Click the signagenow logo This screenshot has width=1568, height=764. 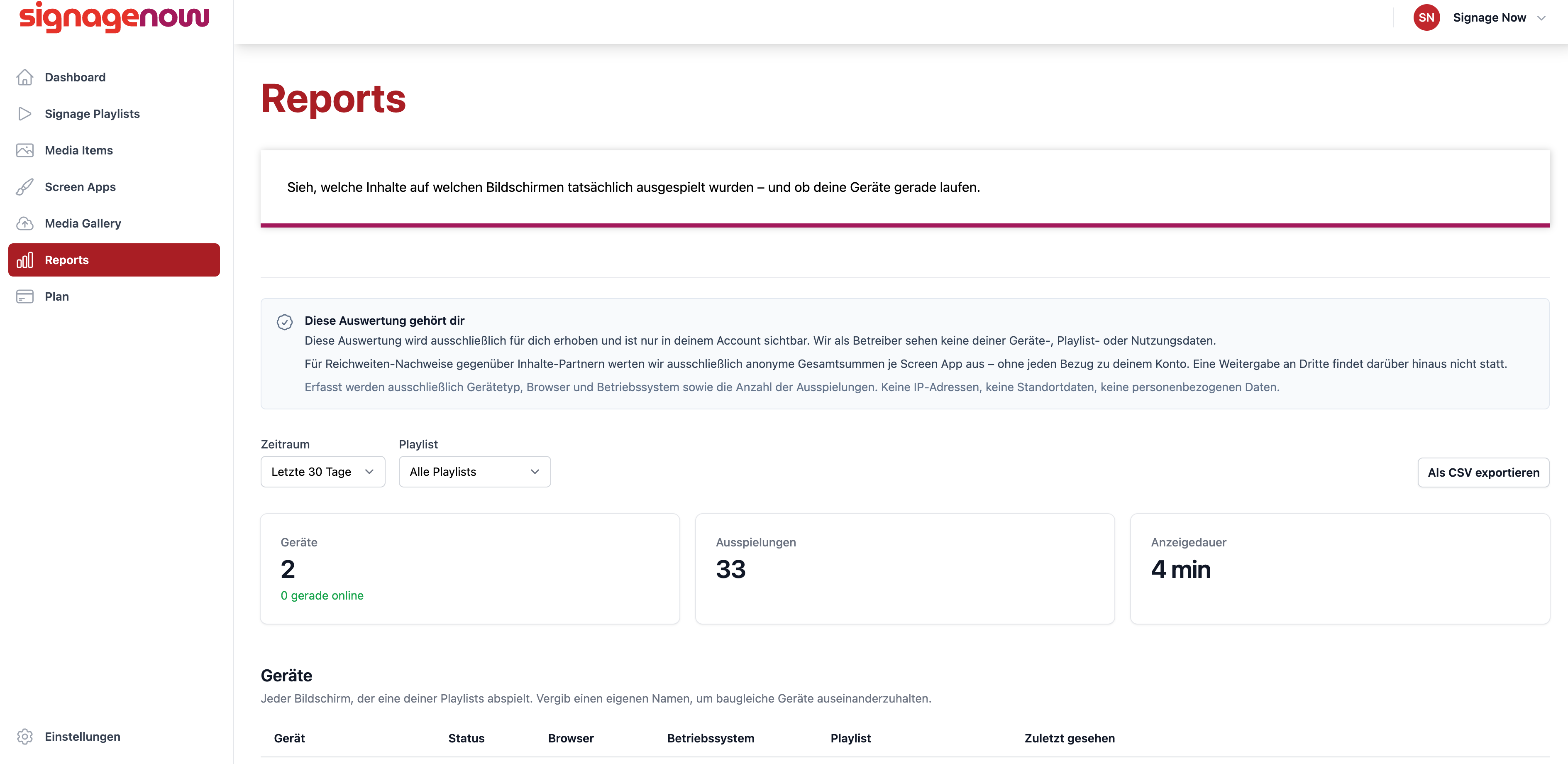point(114,18)
